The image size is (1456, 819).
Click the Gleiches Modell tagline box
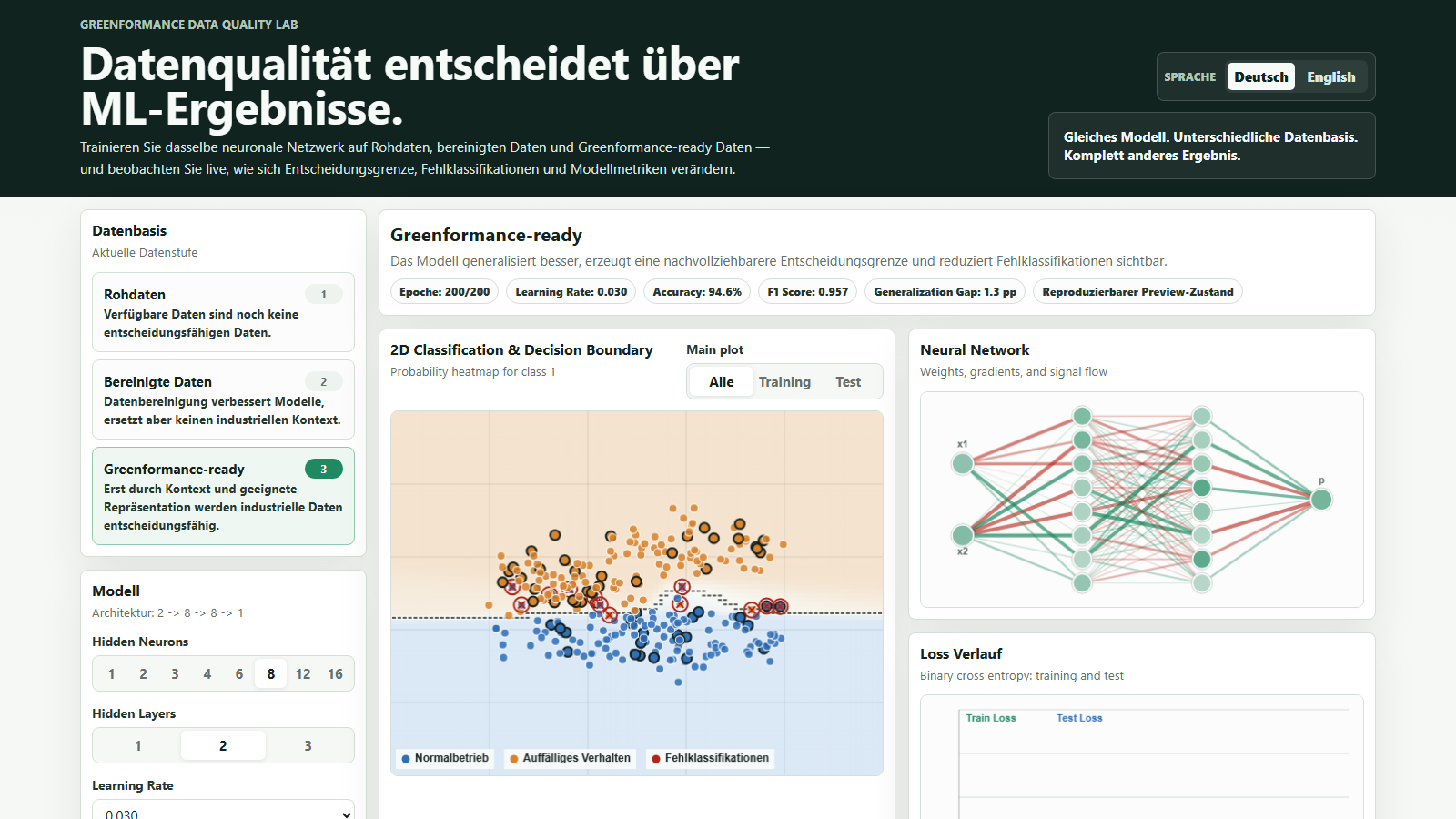pos(1211,146)
